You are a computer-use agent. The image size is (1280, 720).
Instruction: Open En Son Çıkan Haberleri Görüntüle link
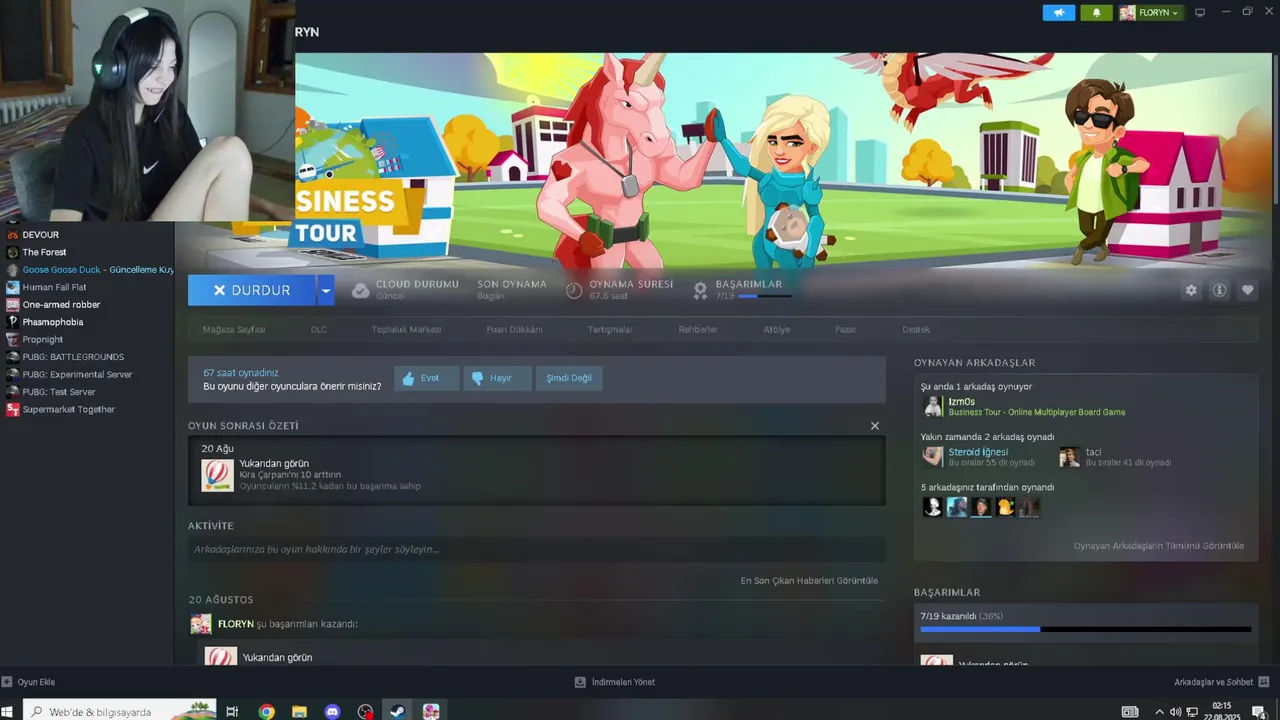(x=809, y=580)
